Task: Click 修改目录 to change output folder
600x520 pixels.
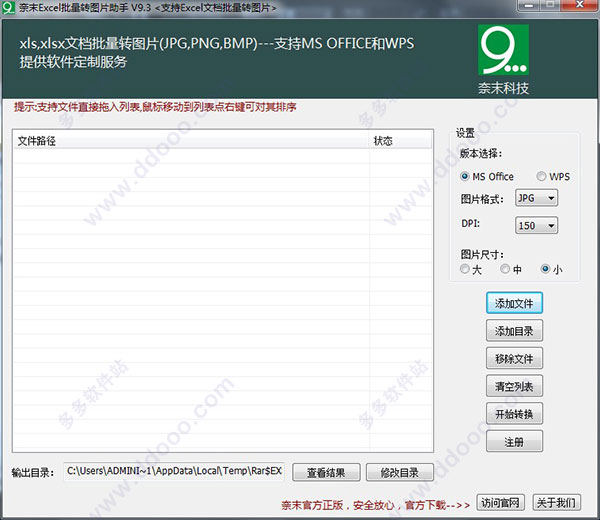Action: point(400,473)
